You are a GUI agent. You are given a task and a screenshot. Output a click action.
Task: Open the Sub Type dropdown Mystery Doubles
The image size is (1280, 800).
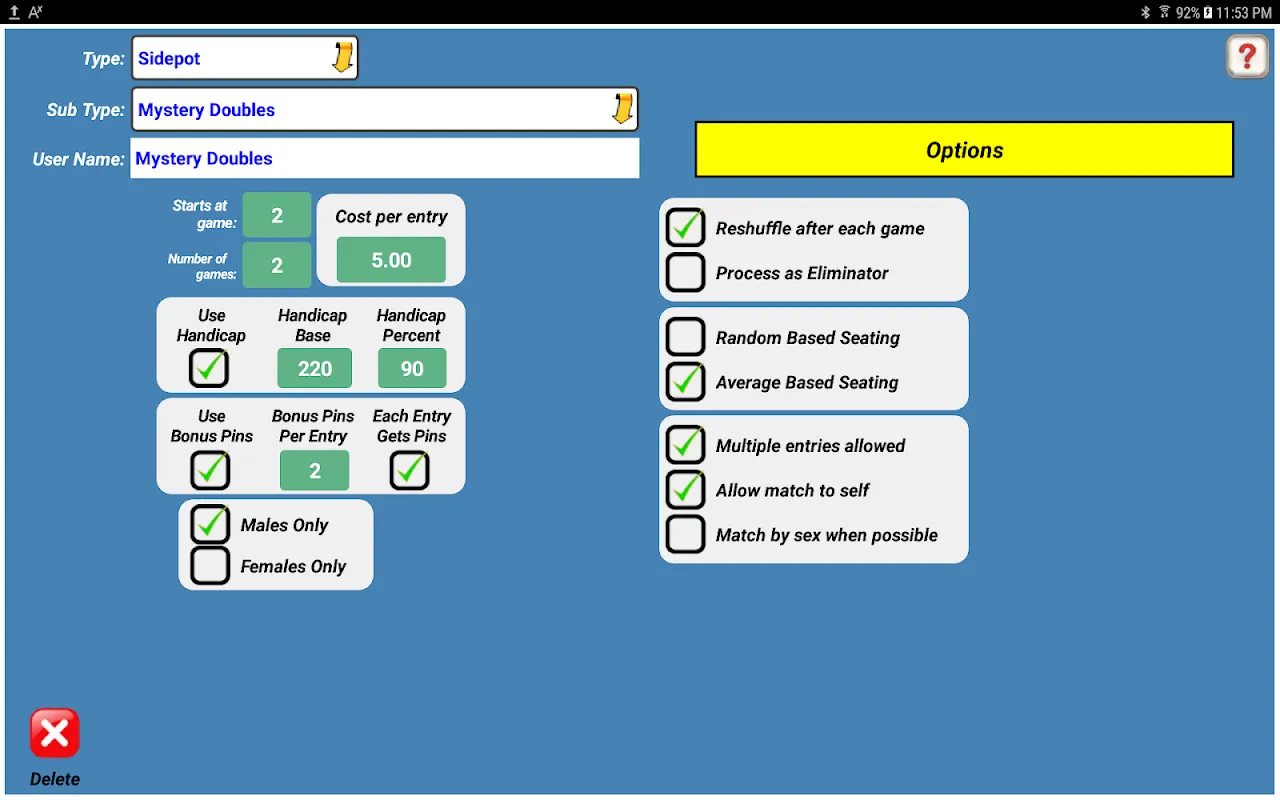pyautogui.click(x=385, y=109)
